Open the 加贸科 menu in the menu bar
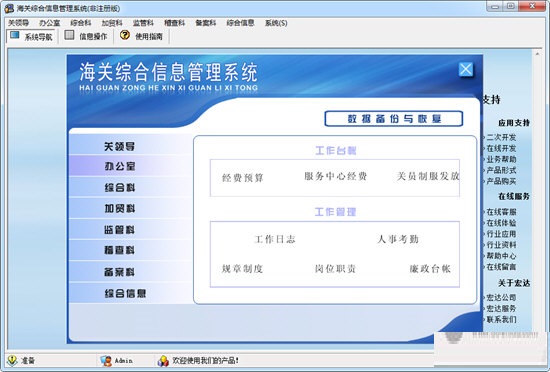The width and height of the screenshot is (550, 372). click(x=112, y=23)
